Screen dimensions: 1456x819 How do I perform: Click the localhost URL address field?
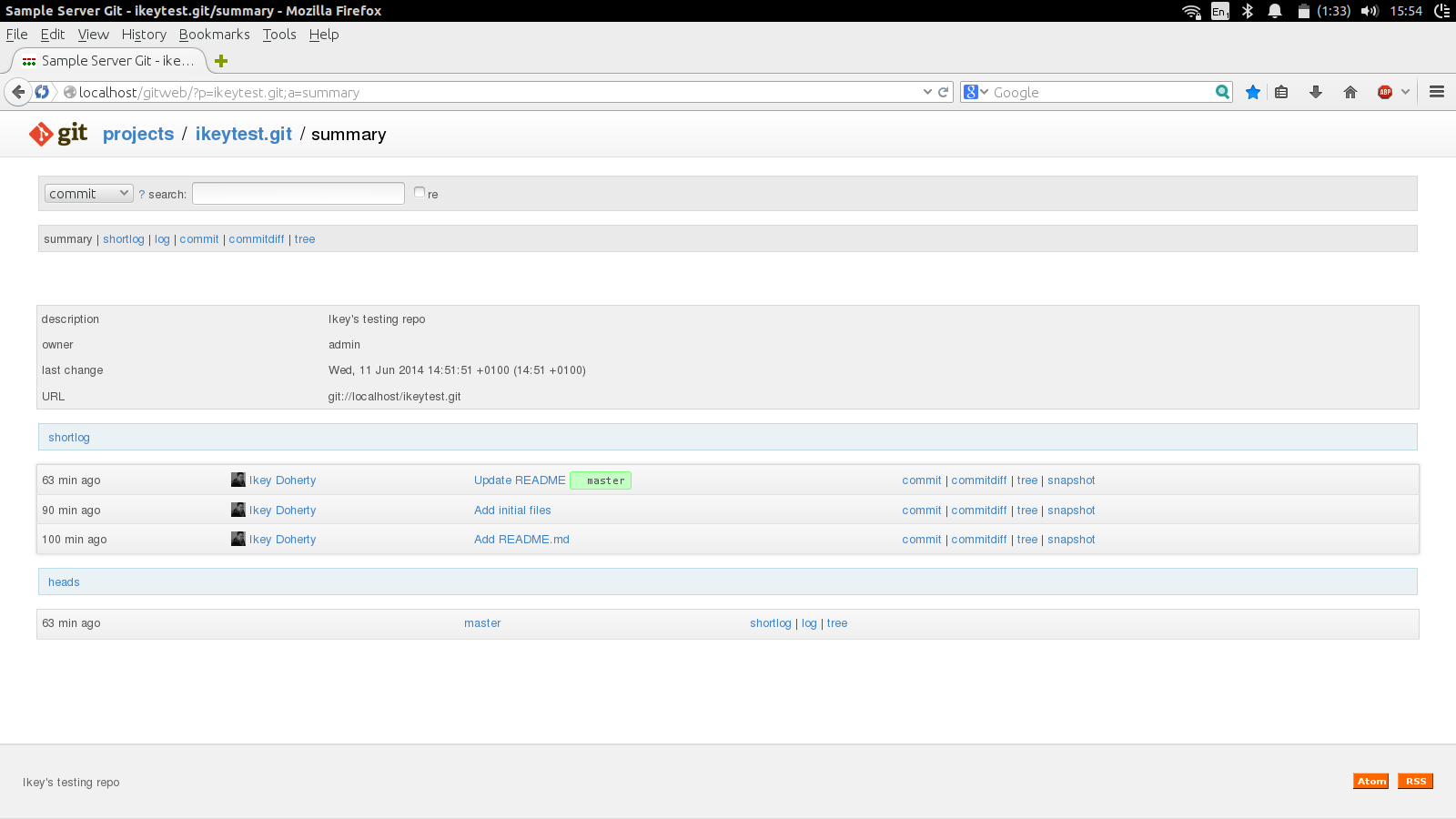499,92
